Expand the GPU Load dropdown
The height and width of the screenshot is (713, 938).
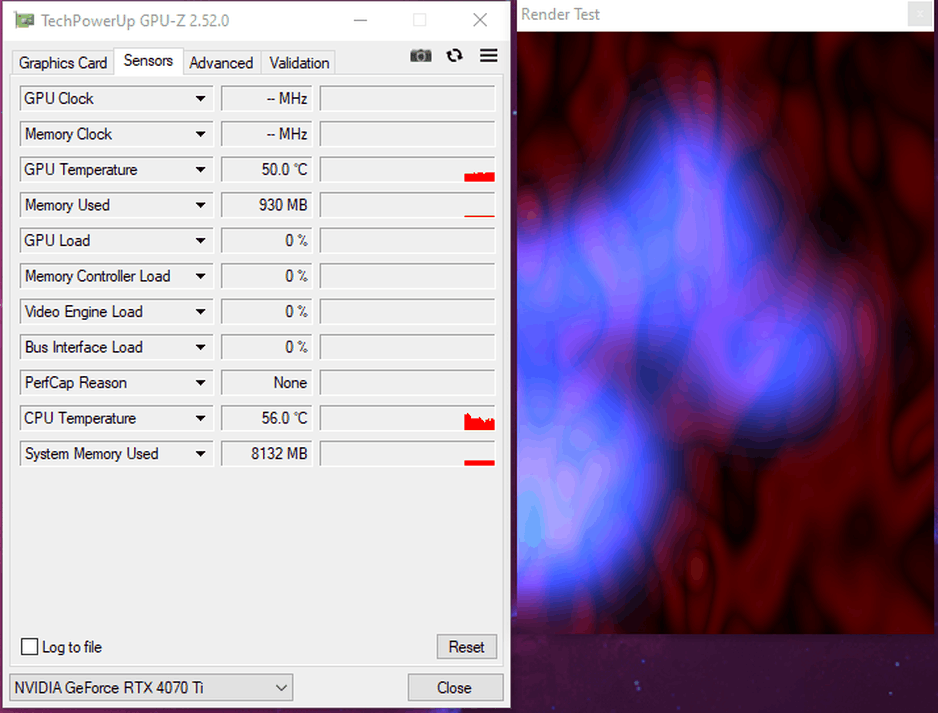point(200,240)
